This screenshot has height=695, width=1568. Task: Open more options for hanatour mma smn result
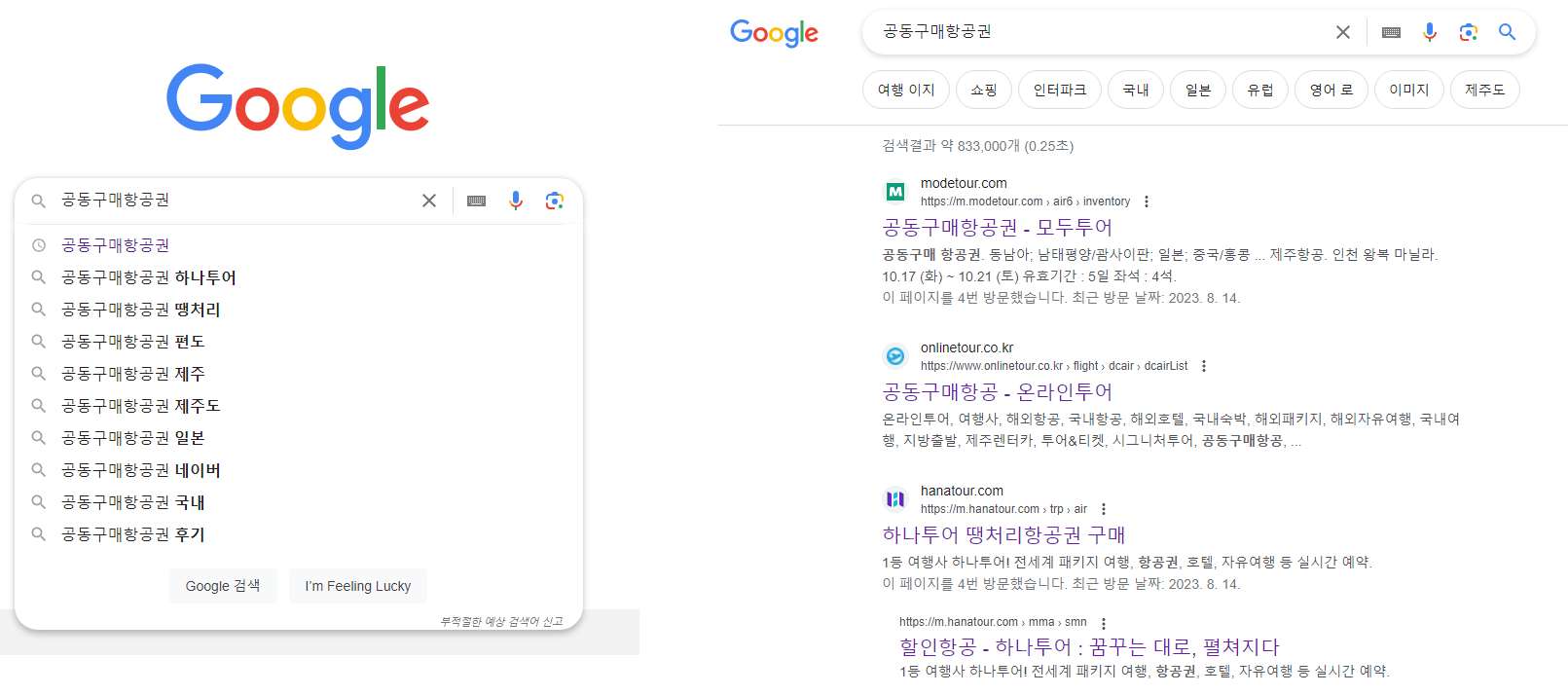coord(1104,623)
